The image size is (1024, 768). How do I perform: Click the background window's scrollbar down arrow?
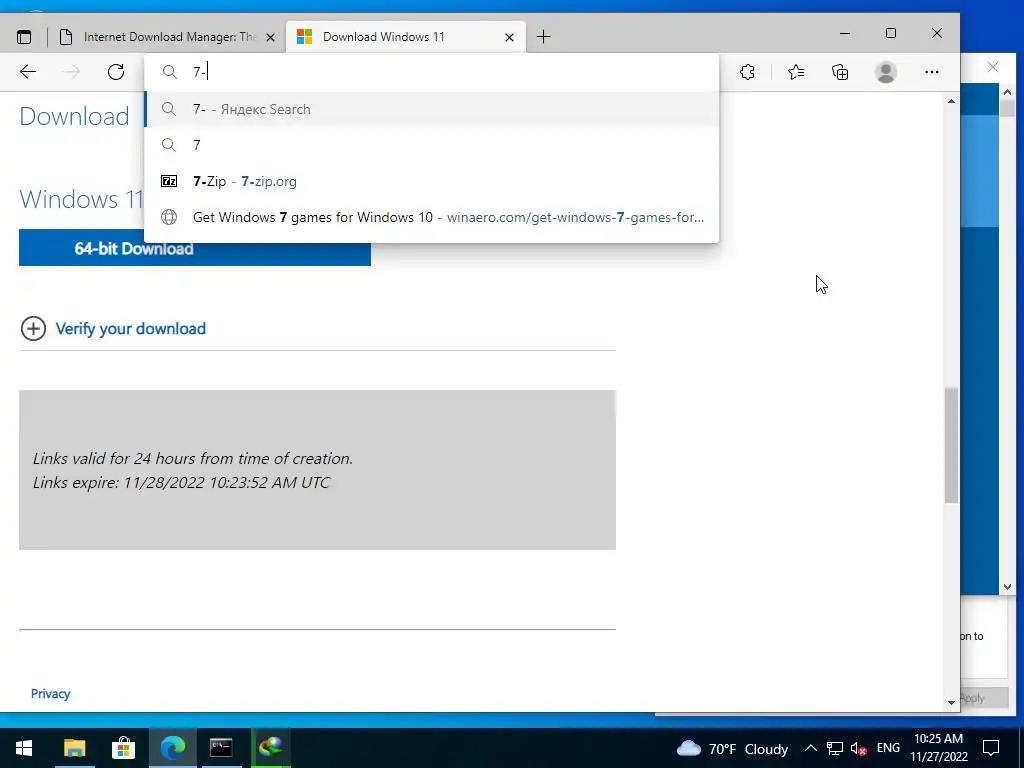pyautogui.click(x=1007, y=587)
